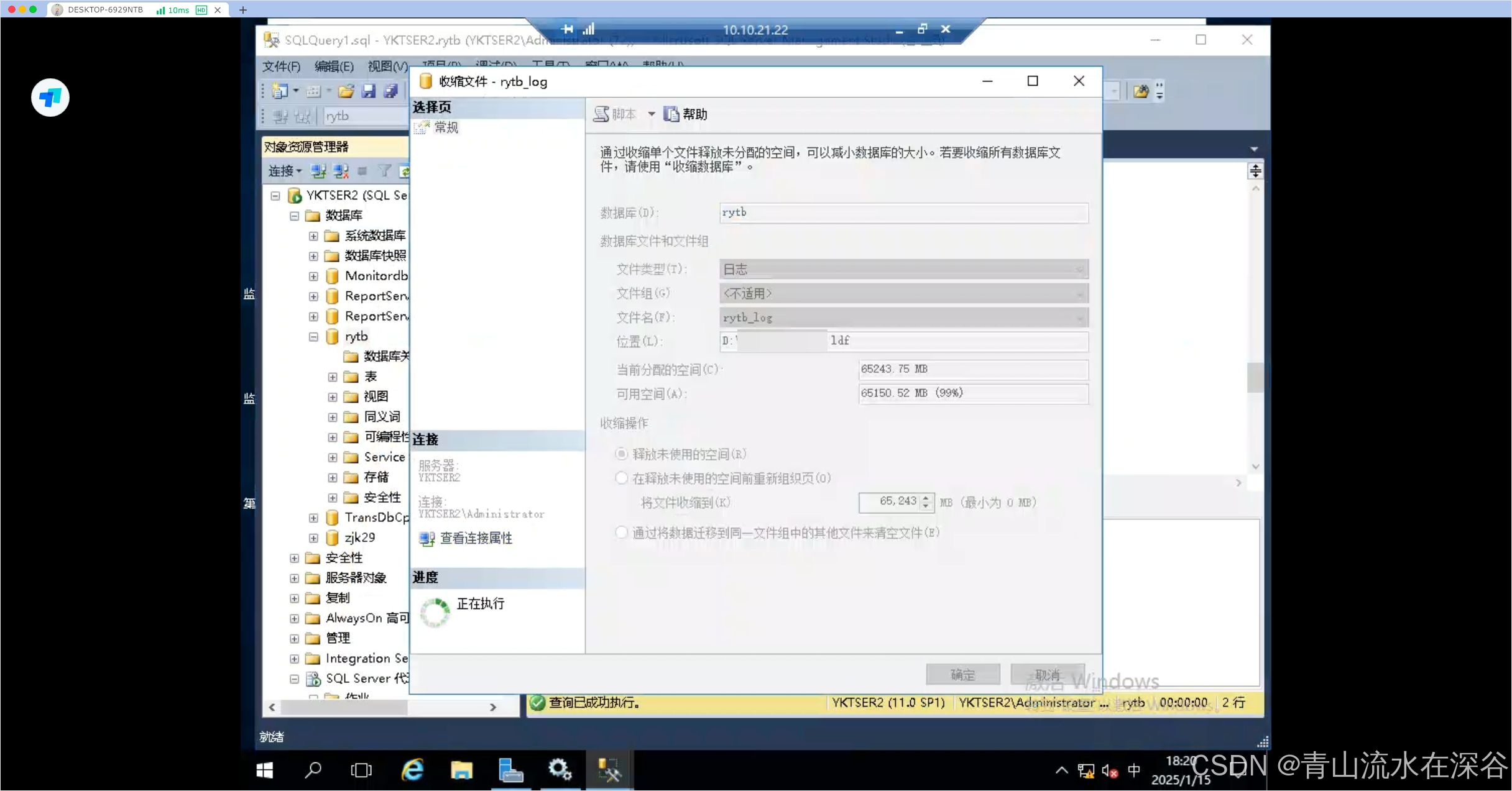Viewport: 1512px width, 791px height.
Task: Click the Connect icon in Object Explorer
Action: 318,171
